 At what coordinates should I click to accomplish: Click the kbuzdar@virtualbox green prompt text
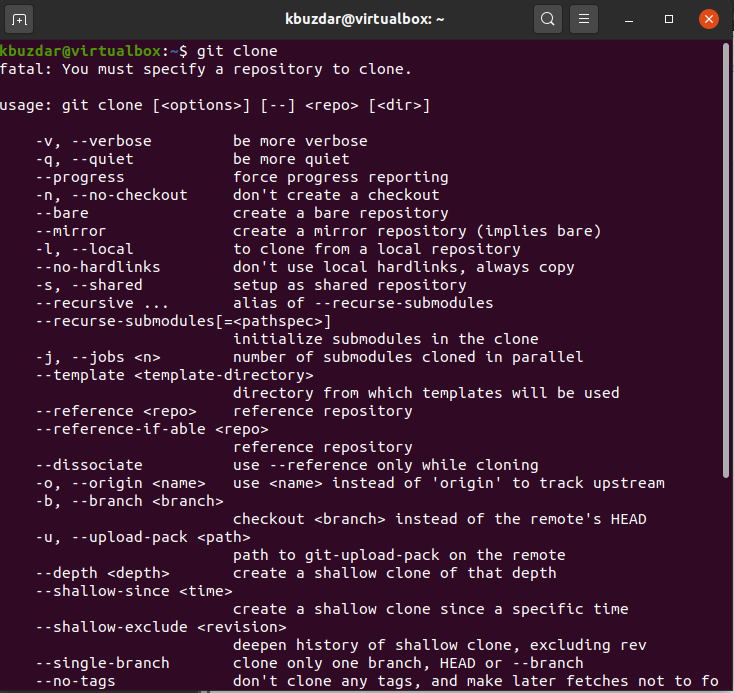click(80, 51)
